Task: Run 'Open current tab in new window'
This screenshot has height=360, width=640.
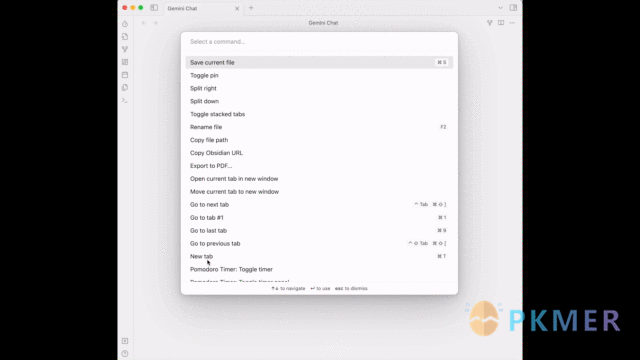Action: coord(319,179)
